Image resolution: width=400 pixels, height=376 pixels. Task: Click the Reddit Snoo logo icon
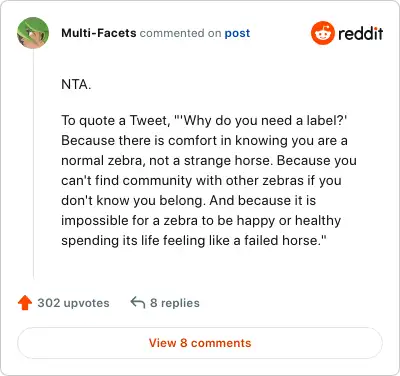[322, 33]
